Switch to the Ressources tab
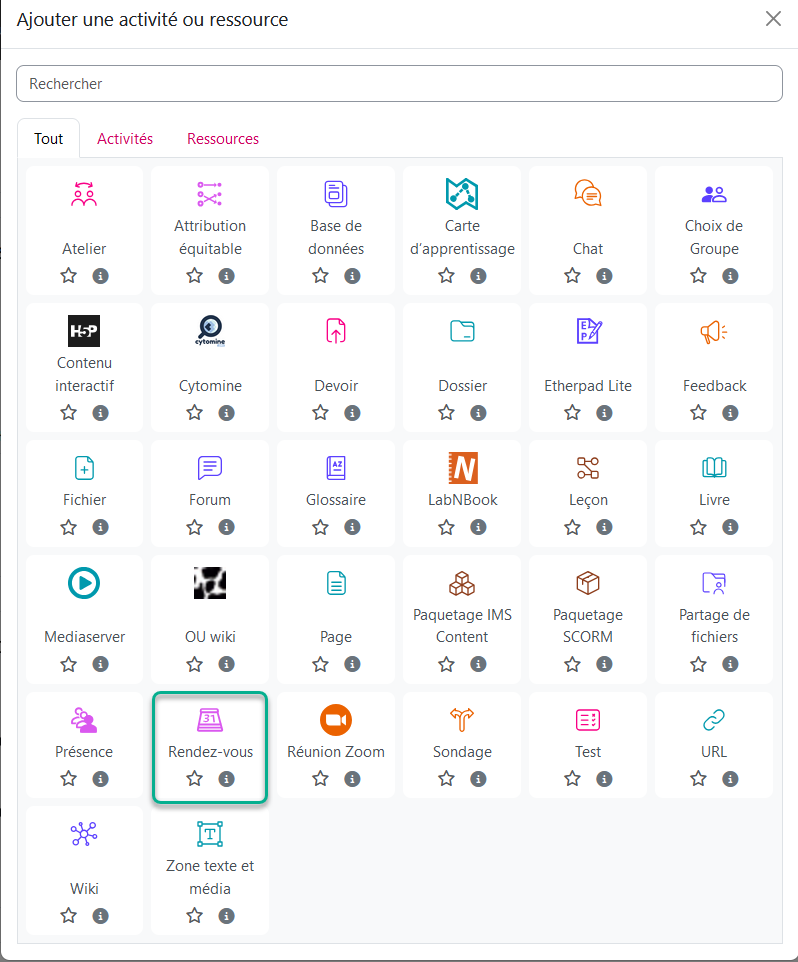 click(223, 139)
